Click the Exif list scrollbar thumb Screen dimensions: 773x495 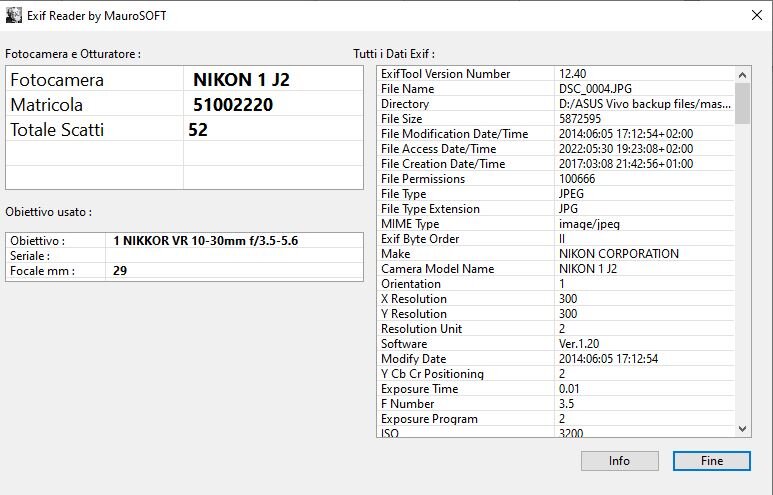(x=742, y=103)
